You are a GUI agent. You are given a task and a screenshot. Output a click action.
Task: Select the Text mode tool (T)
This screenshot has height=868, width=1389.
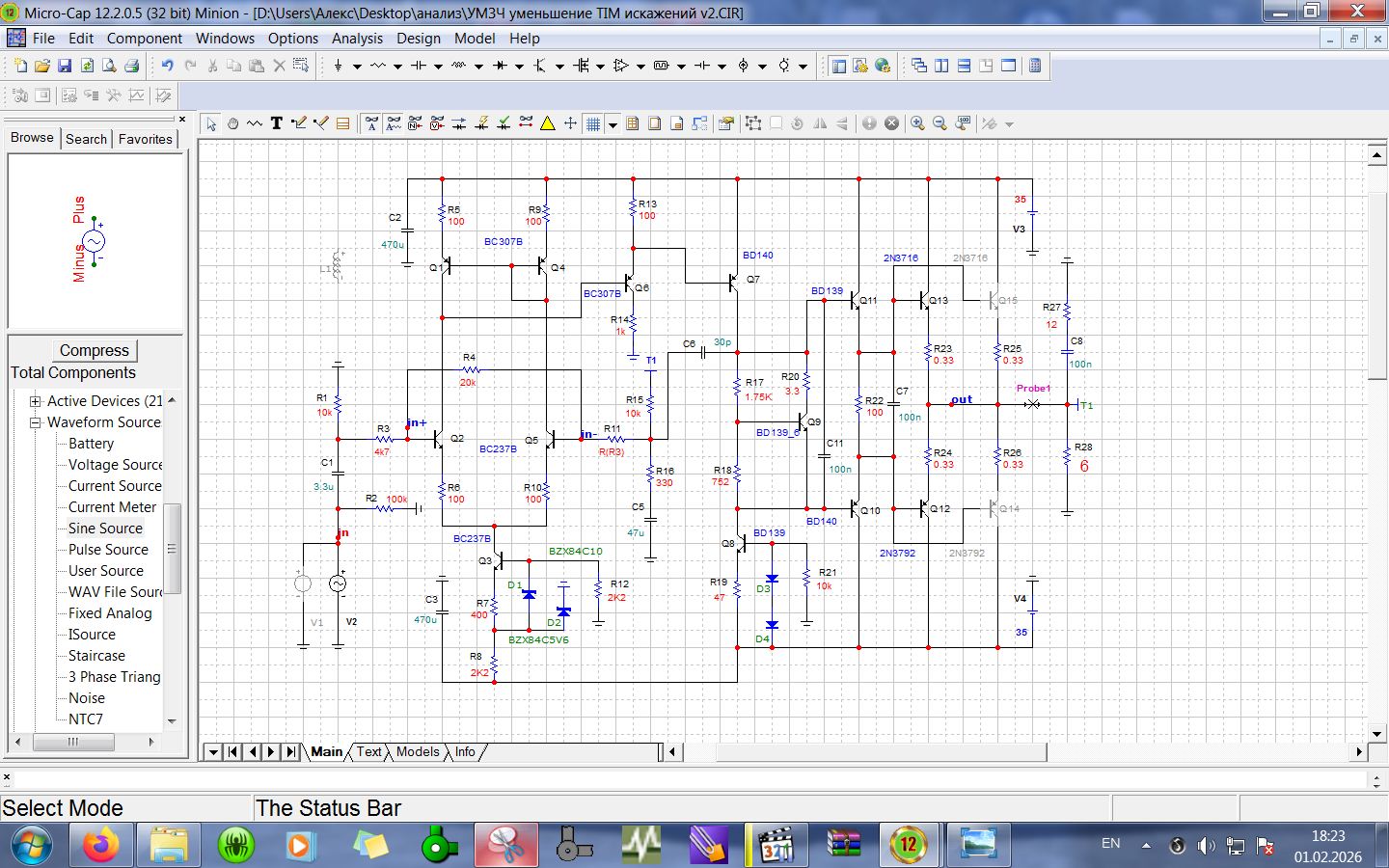277,123
